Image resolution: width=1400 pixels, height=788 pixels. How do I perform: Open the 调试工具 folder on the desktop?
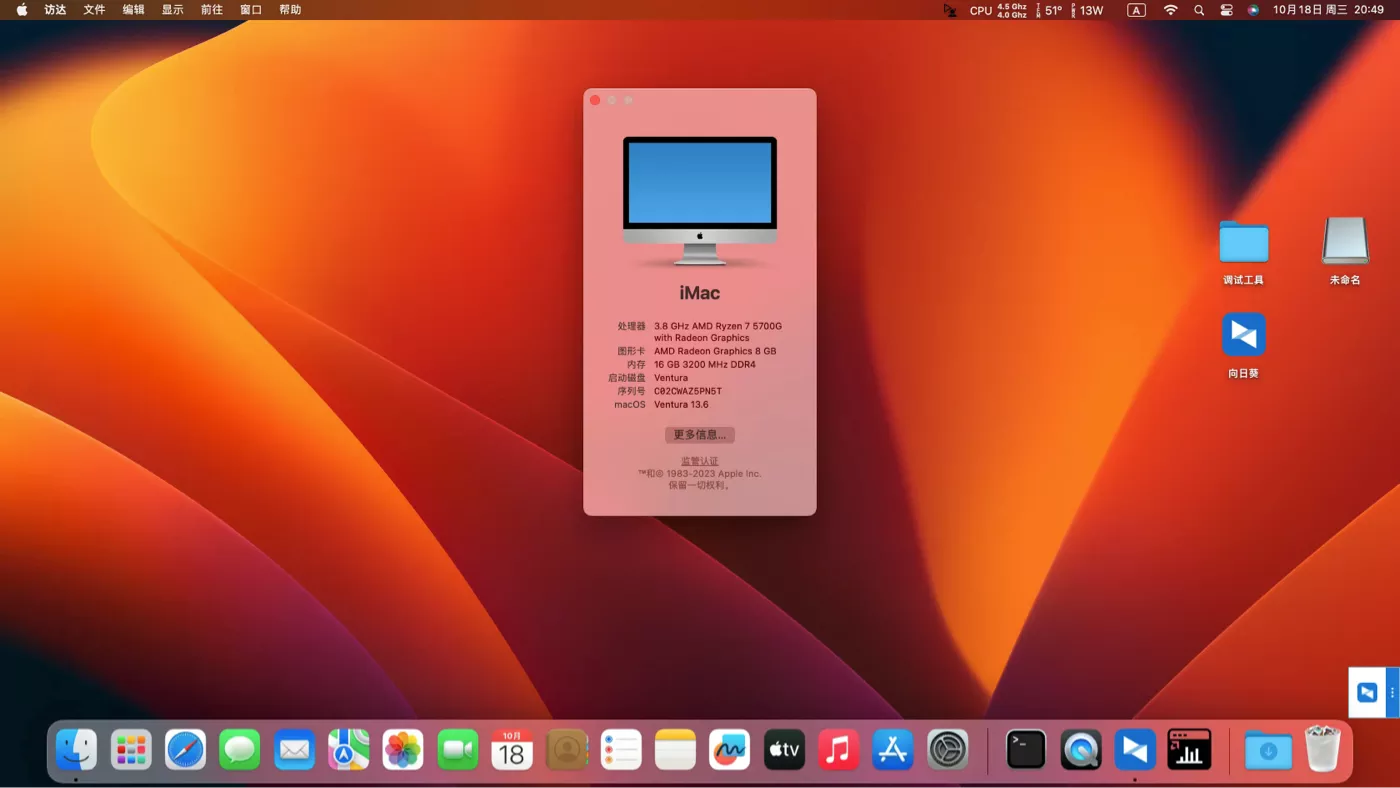click(x=1243, y=242)
